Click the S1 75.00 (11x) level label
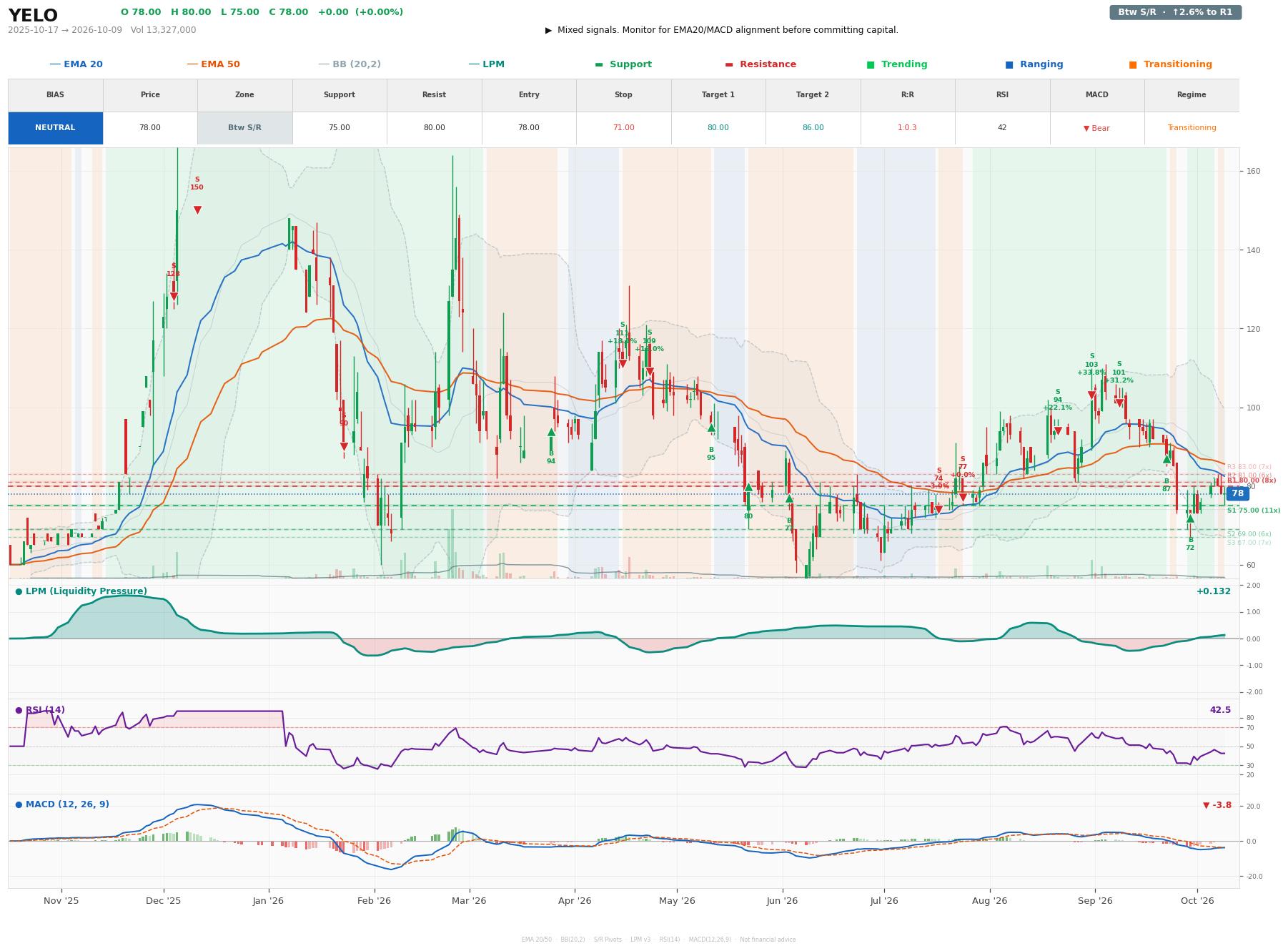The image size is (1288, 951). tap(1254, 511)
